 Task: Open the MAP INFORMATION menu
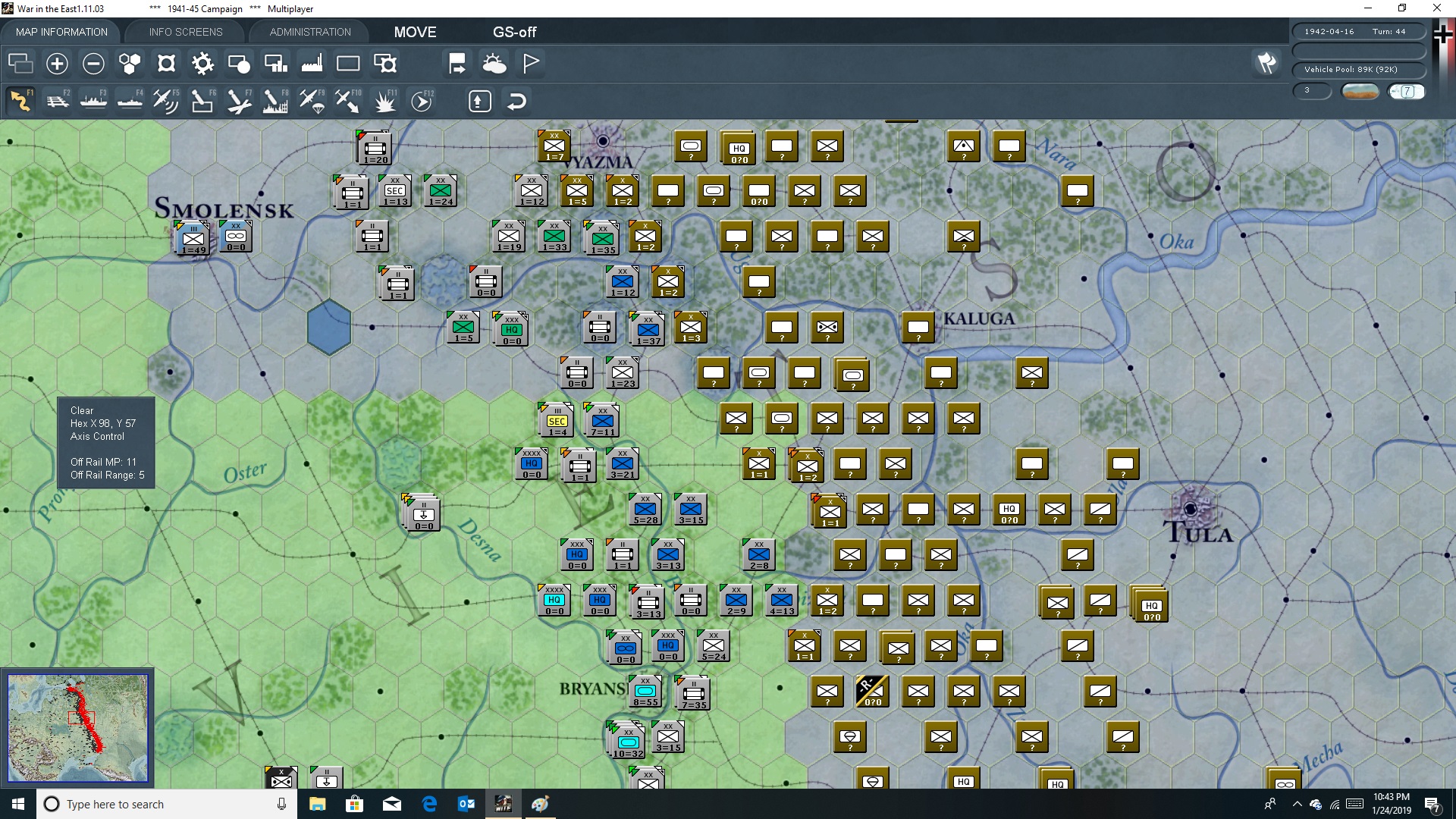click(x=61, y=32)
